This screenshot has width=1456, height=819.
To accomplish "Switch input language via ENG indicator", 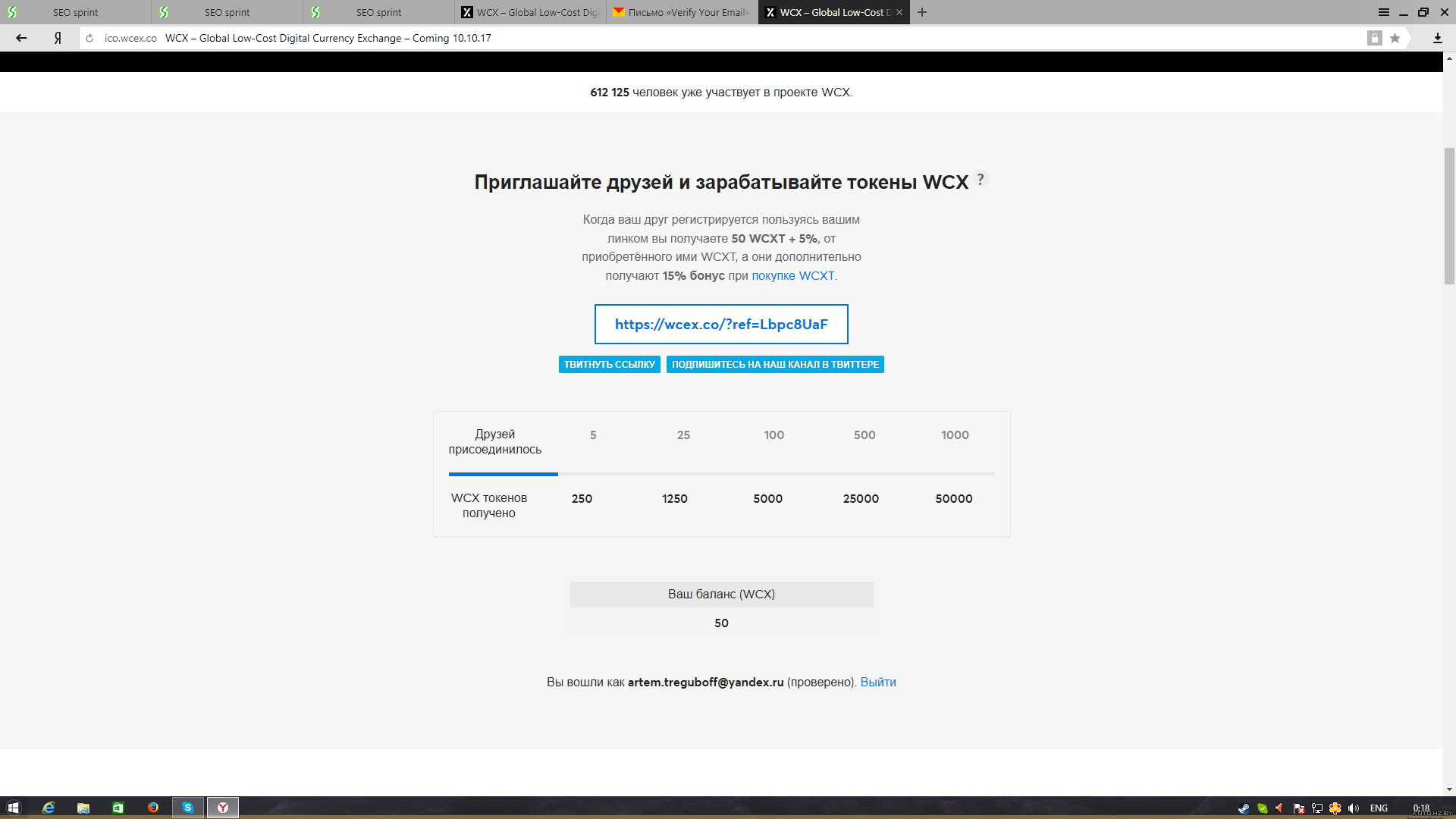I will [x=1379, y=808].
